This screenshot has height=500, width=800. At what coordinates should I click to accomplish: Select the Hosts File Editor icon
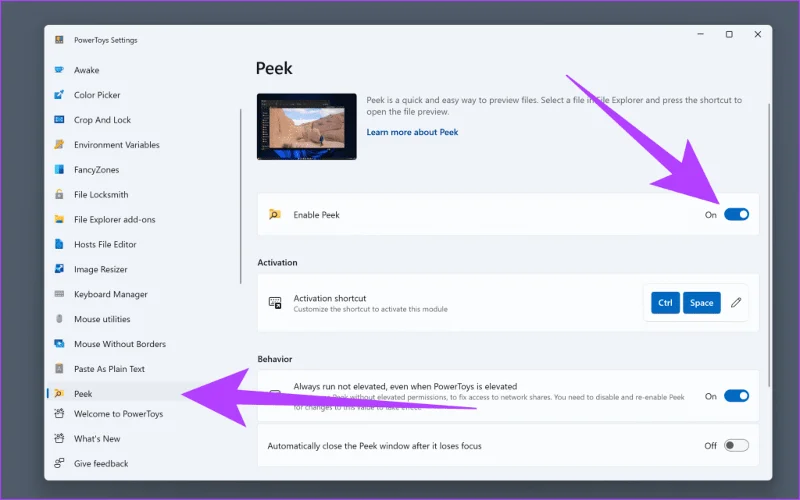tap(59, 244)
